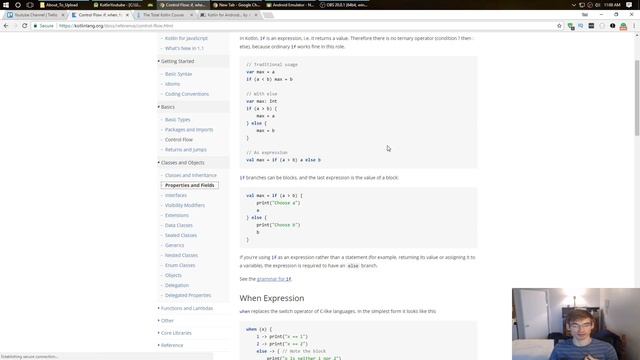Open Packages and Imports page
Image resolution: width=640 pixels, height=360 pixels.
point(189,129)
